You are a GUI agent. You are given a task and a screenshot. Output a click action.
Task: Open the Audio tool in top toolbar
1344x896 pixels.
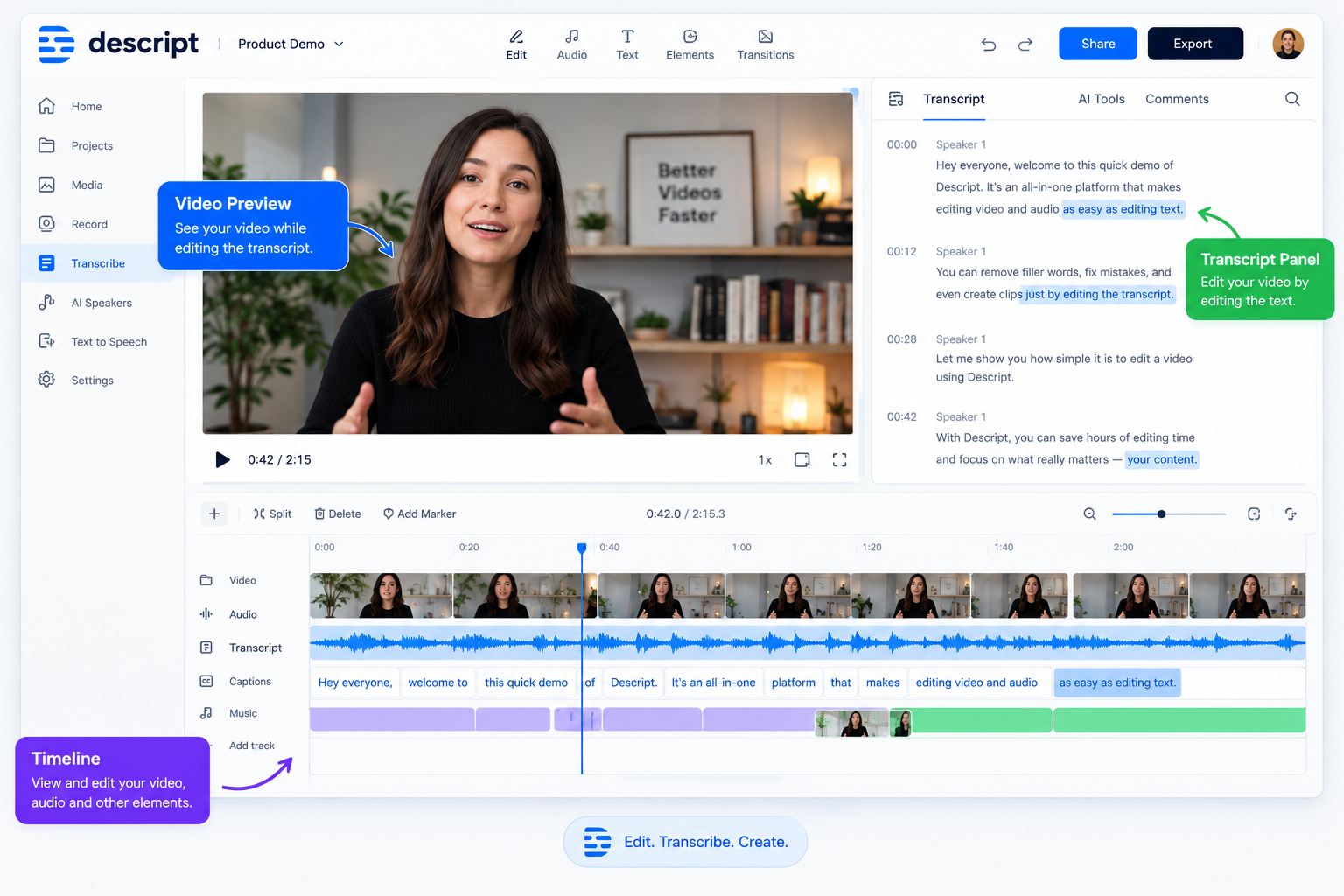click(x=572, y=45)
